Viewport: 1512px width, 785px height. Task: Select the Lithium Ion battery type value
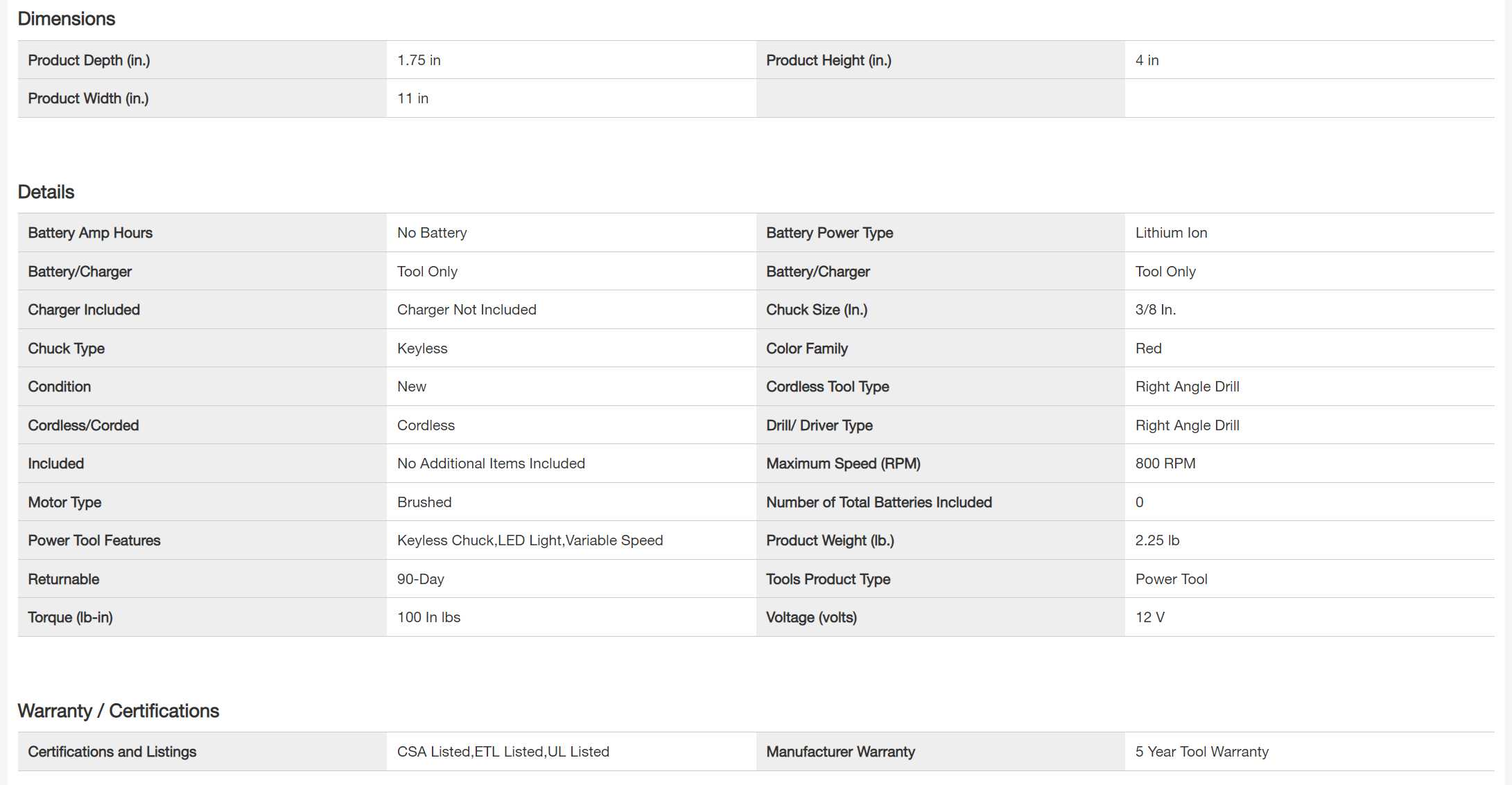[1171, 233]
